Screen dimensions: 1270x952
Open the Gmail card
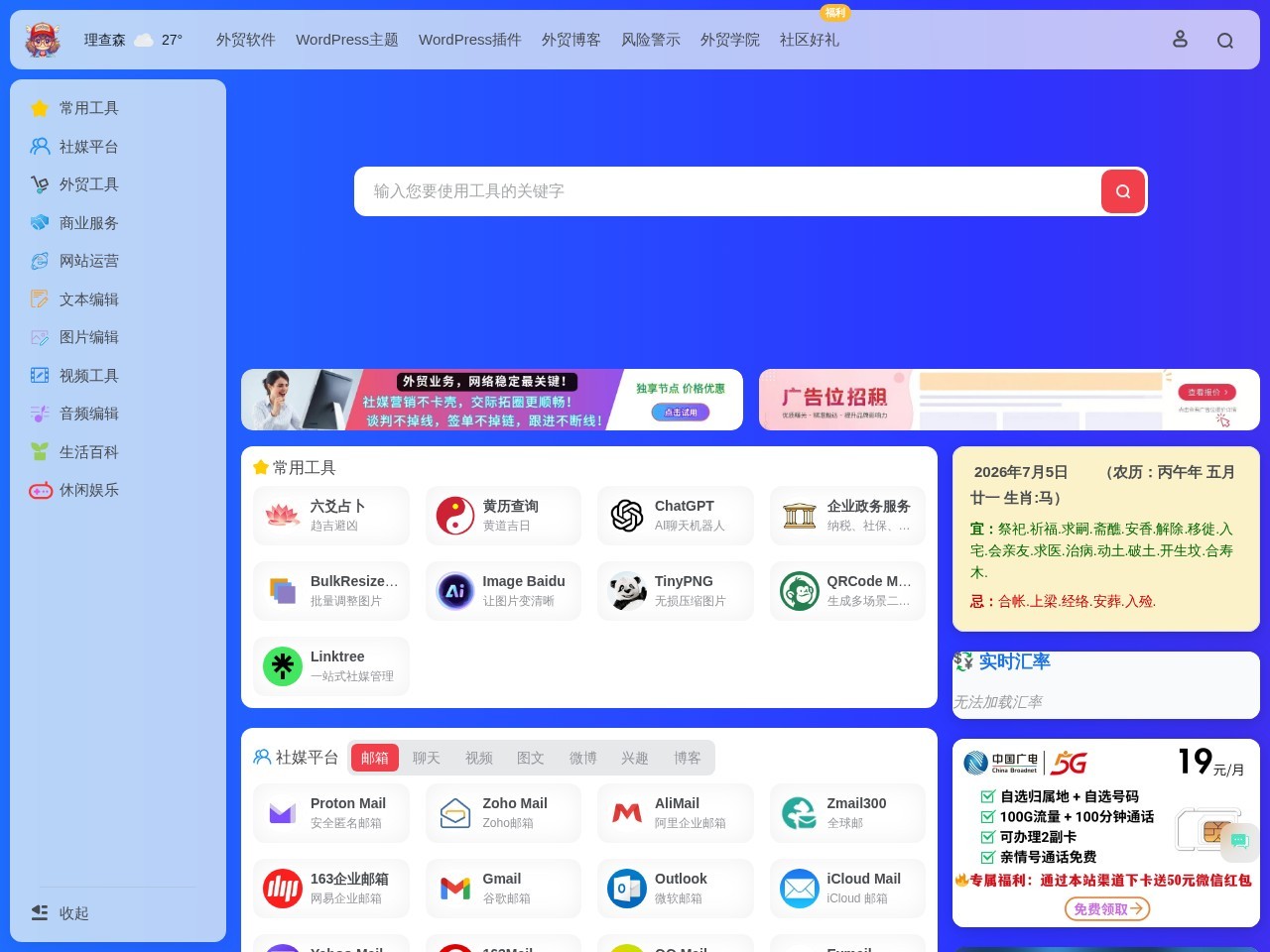[x=503, y=889]
